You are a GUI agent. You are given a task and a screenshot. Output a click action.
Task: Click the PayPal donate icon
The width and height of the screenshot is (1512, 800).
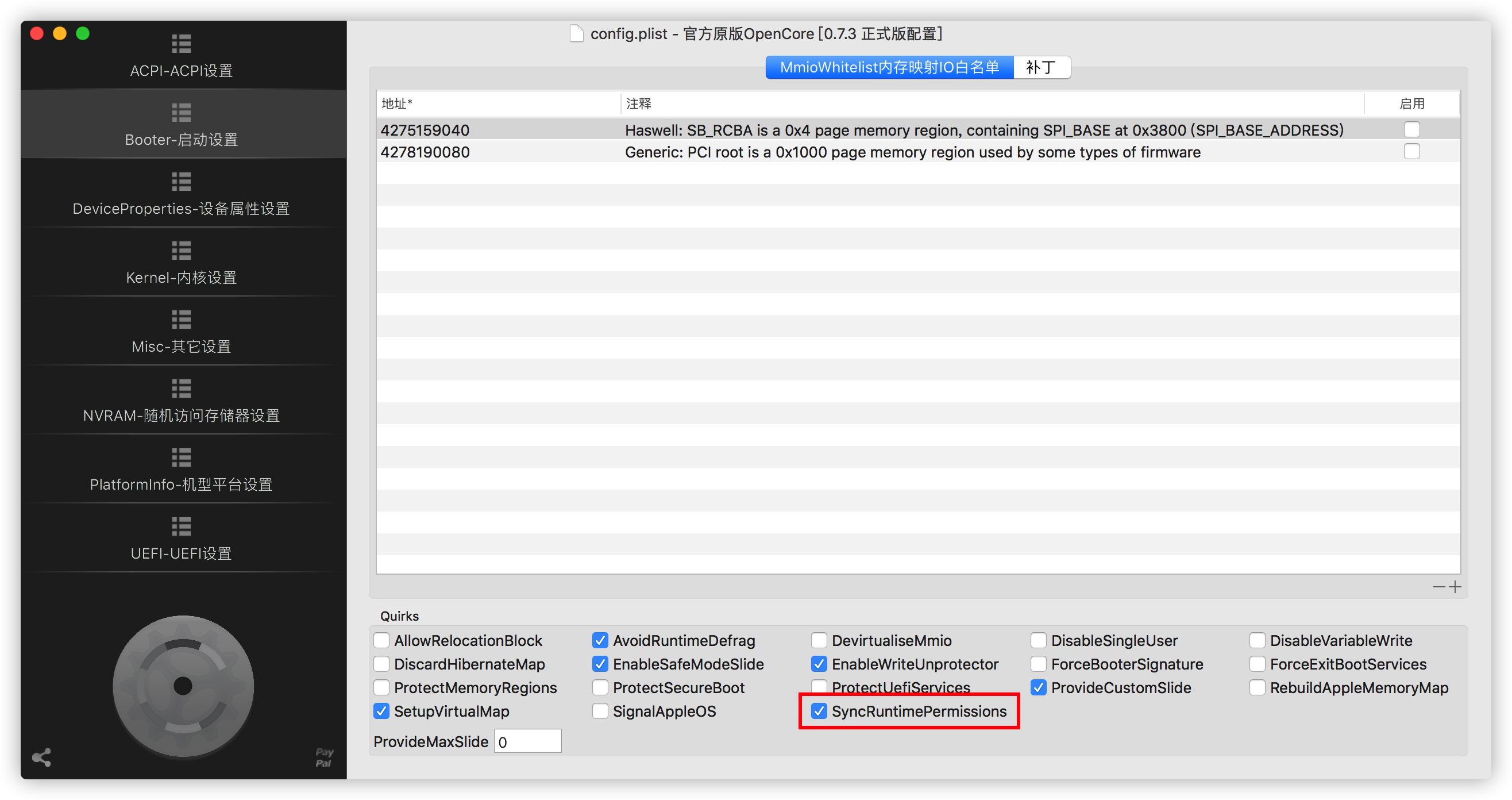tap(324, 757)
